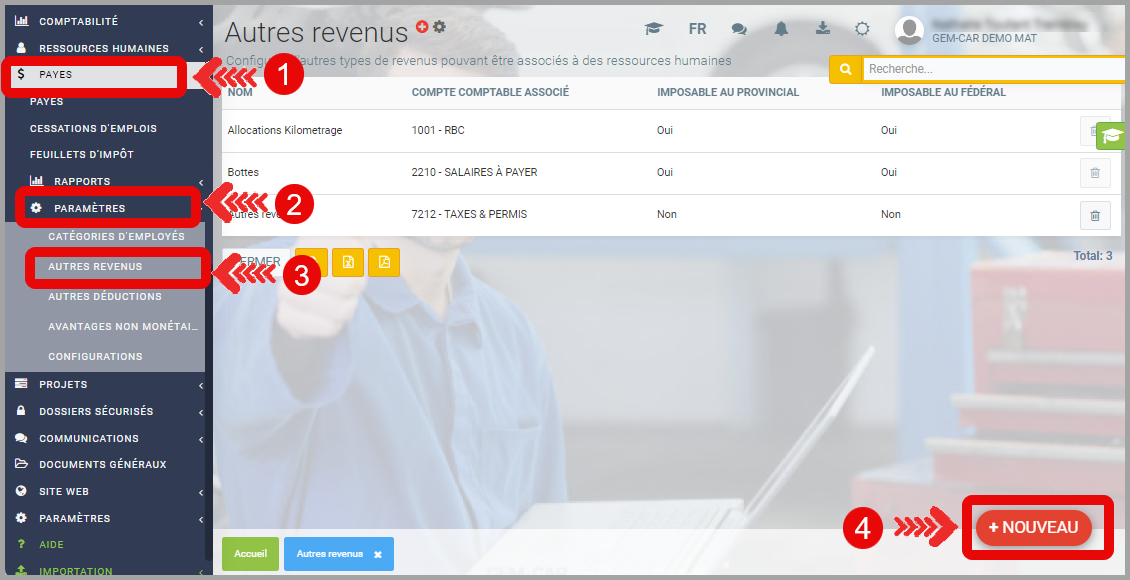Select Cessations d'emplois from the sidebar
The height and width of the screenshot is (580, 1130).
tap(93, 129)
